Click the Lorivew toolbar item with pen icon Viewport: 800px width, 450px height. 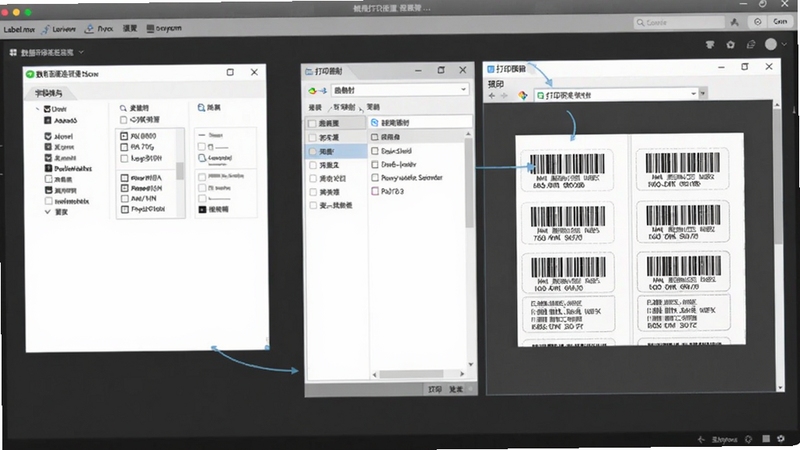[59, 29]
